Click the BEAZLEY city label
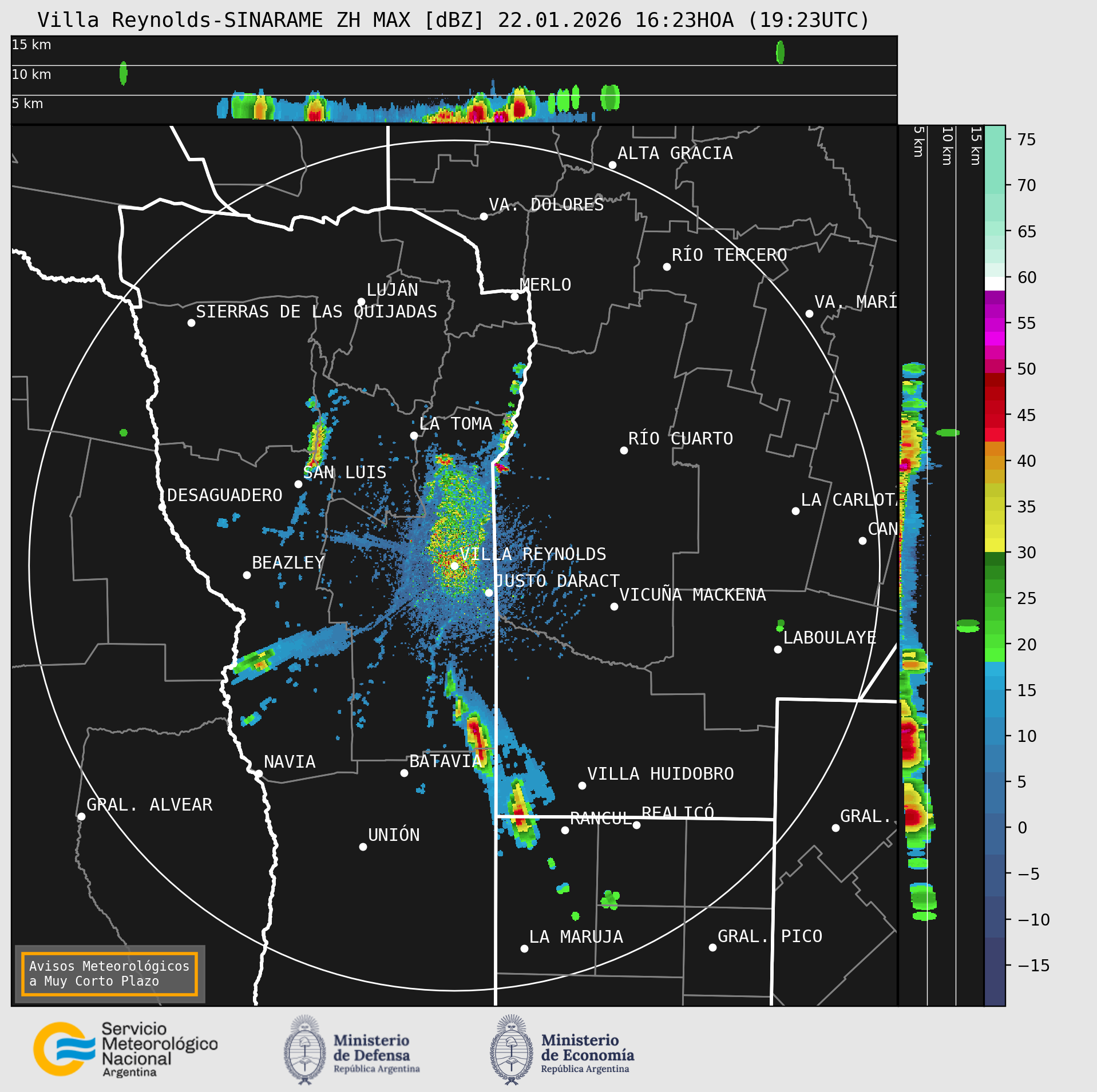The height and width of the screenshot is (1092, 1097). (x=288, y=563)
